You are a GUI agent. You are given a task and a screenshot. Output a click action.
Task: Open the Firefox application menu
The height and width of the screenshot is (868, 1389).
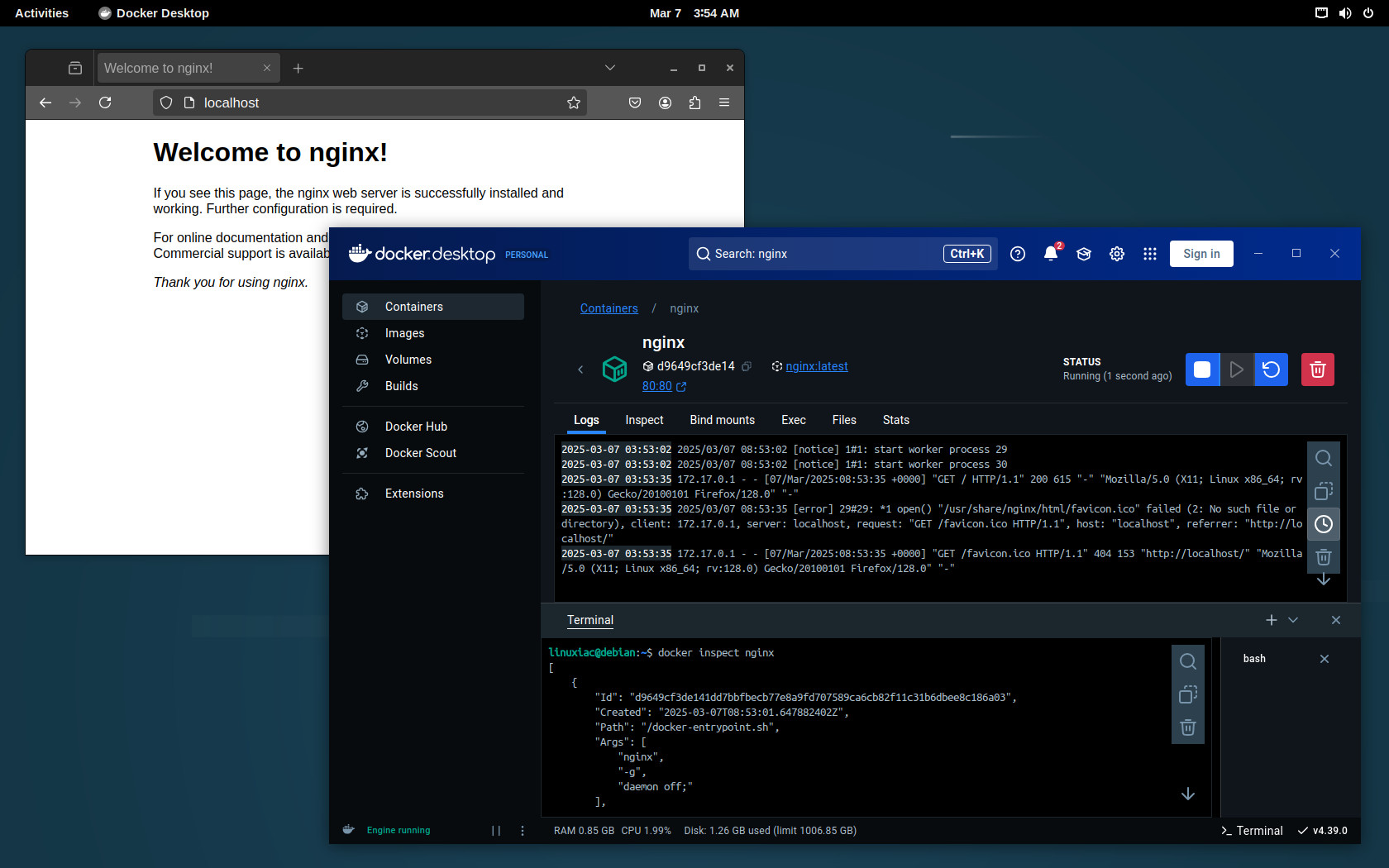pyautogui.click(x=724, y=103)
